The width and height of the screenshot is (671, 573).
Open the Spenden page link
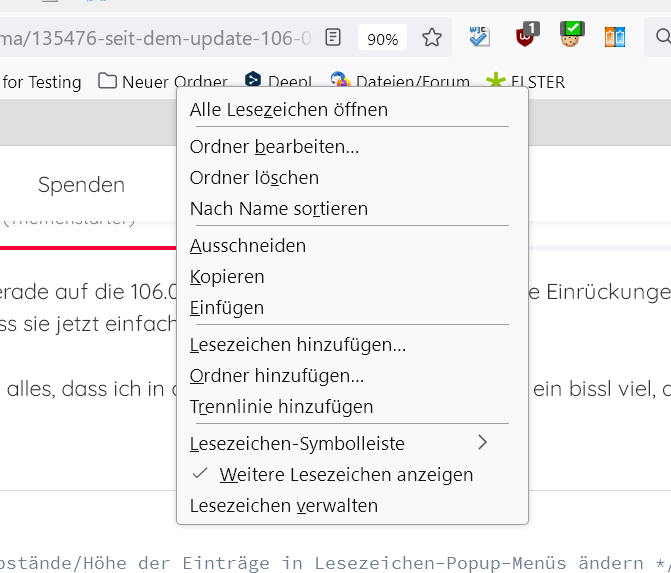[81, 184]
